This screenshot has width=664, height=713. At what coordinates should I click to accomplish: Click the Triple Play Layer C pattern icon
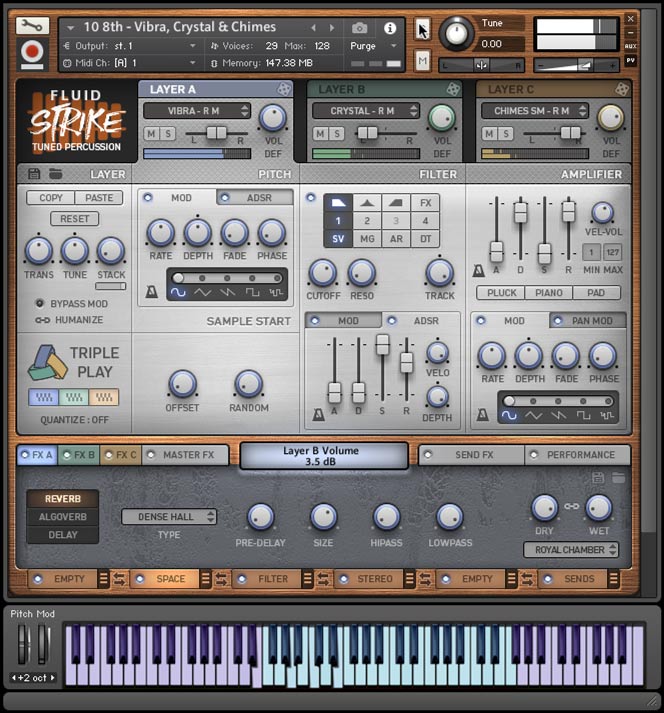point(104,397)
